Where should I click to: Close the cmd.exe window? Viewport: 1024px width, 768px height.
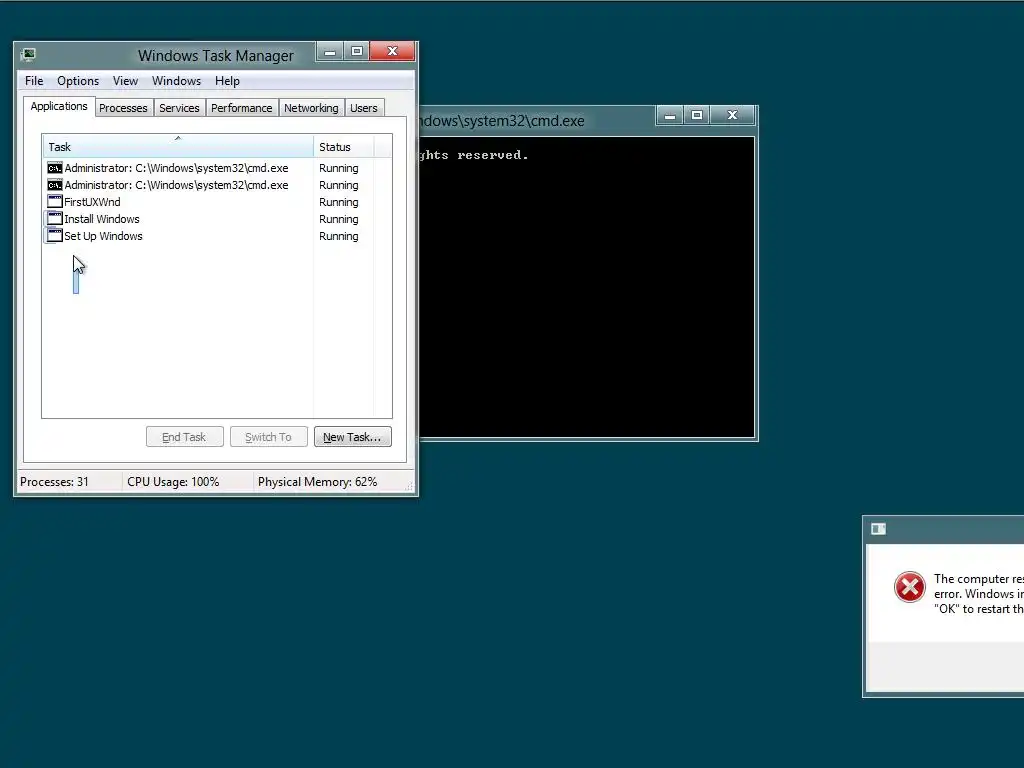[732, 116]
